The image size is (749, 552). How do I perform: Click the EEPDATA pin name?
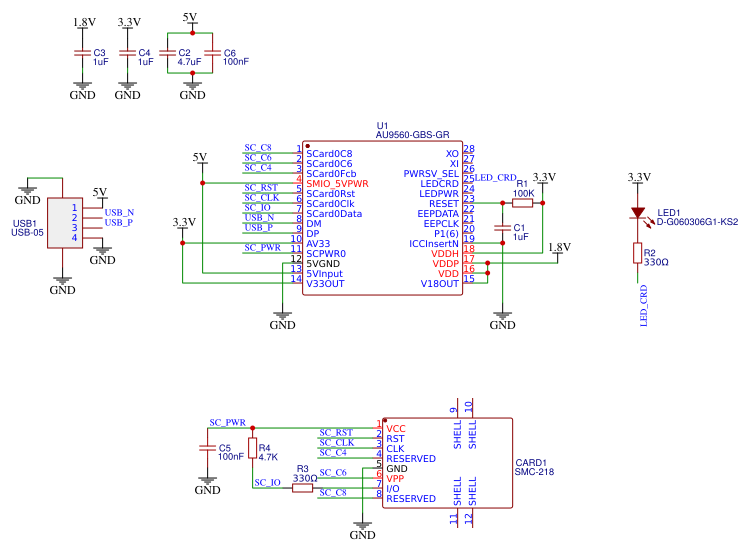pos(438,214)
